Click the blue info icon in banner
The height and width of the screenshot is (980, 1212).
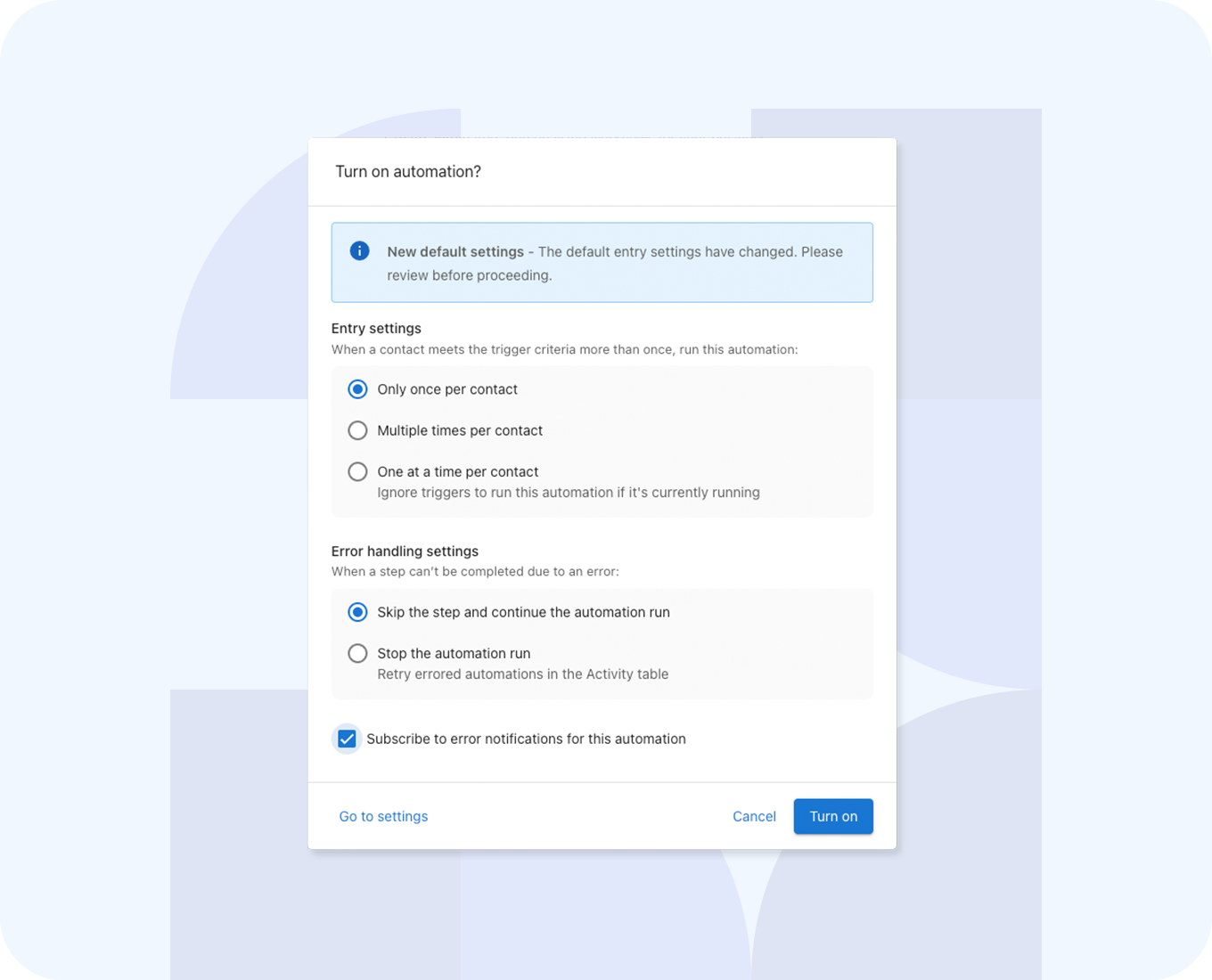(359, 251)
